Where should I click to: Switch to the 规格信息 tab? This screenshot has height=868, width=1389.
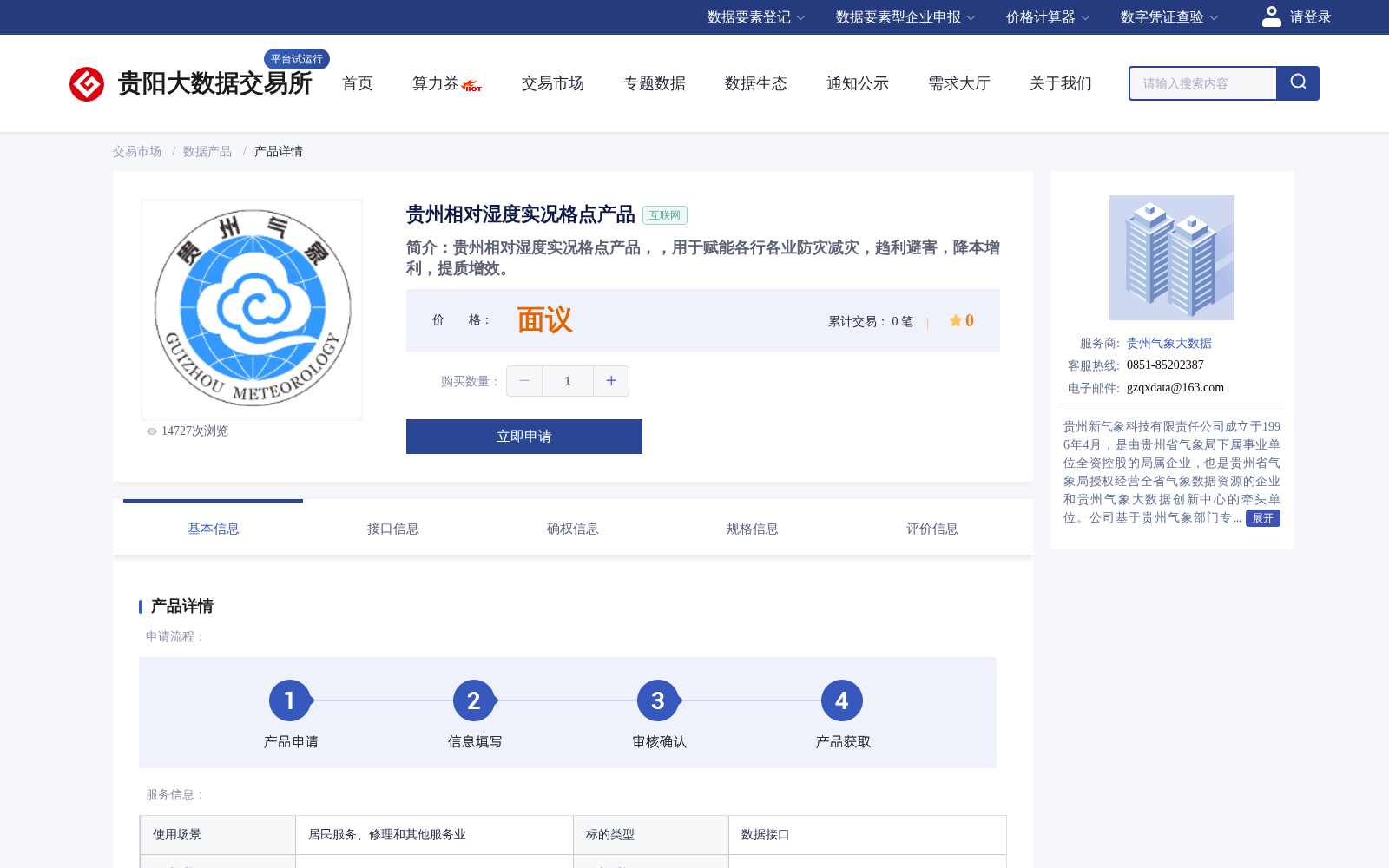click(x=753, y=529)
